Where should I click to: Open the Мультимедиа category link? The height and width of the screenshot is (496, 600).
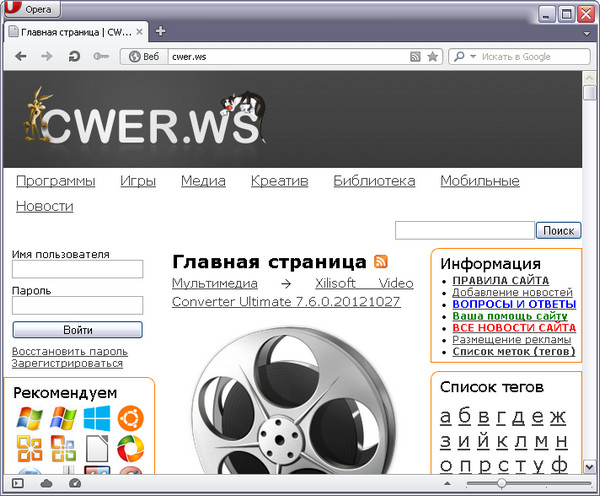(215, 283)
